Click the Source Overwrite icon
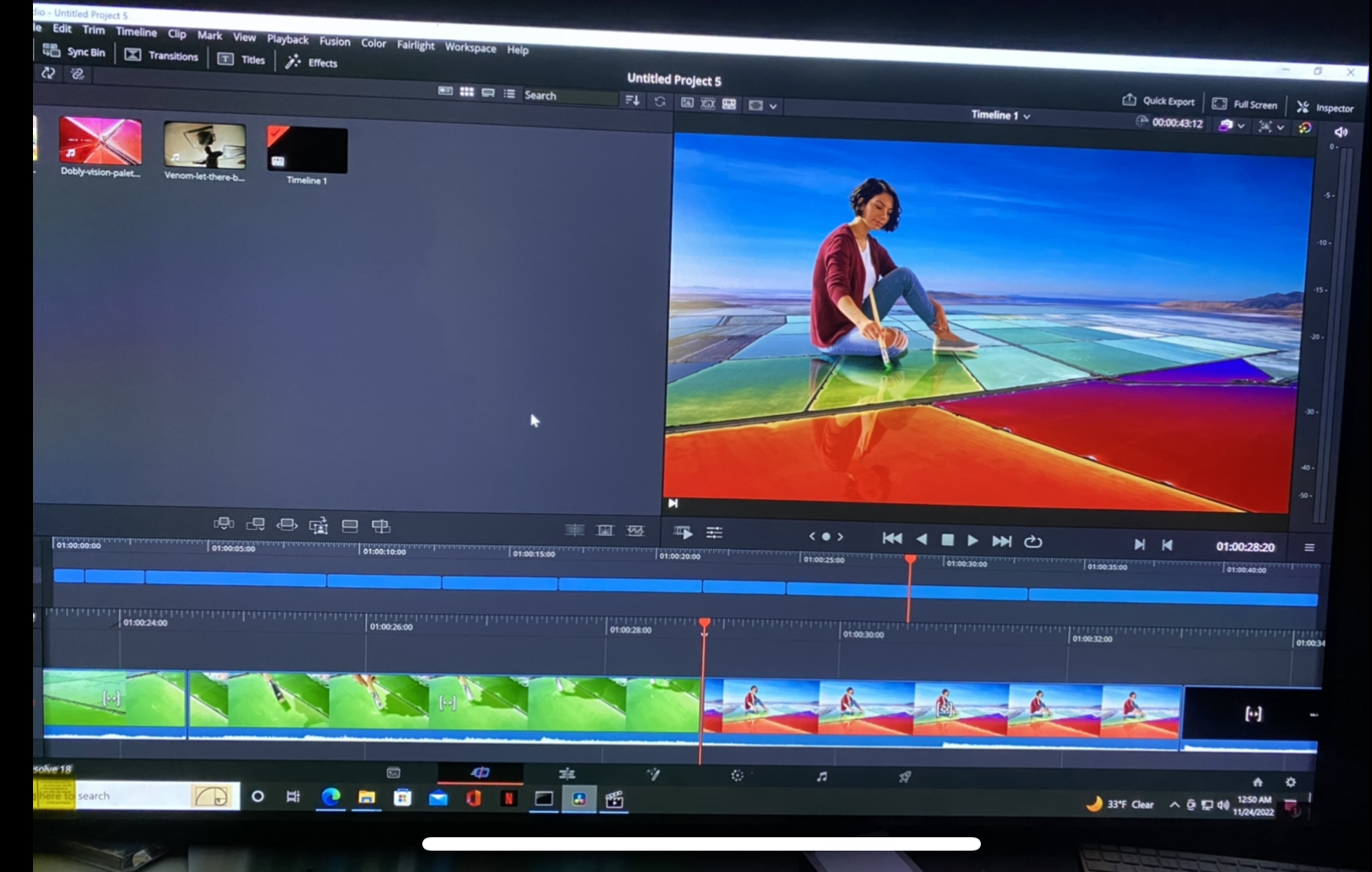The image size is (1372, 872). coord(381,526)
